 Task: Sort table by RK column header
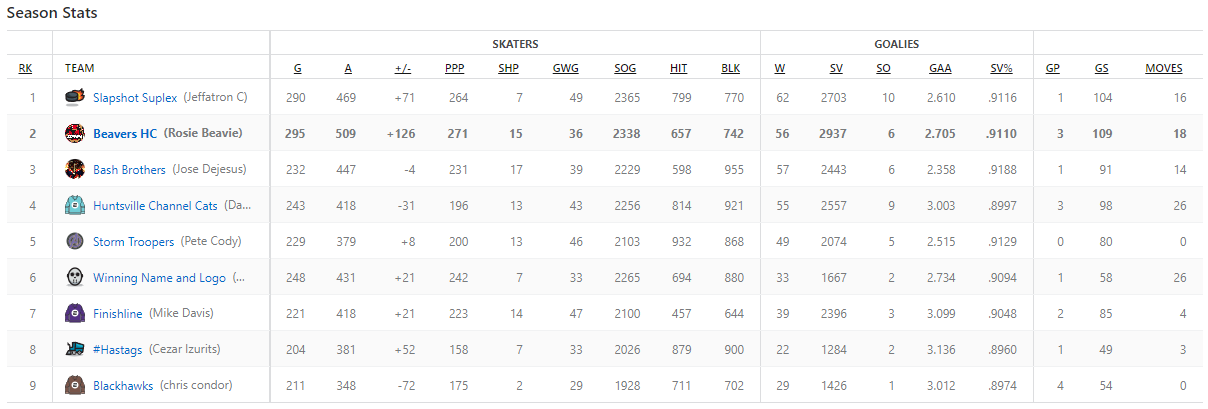25,69
